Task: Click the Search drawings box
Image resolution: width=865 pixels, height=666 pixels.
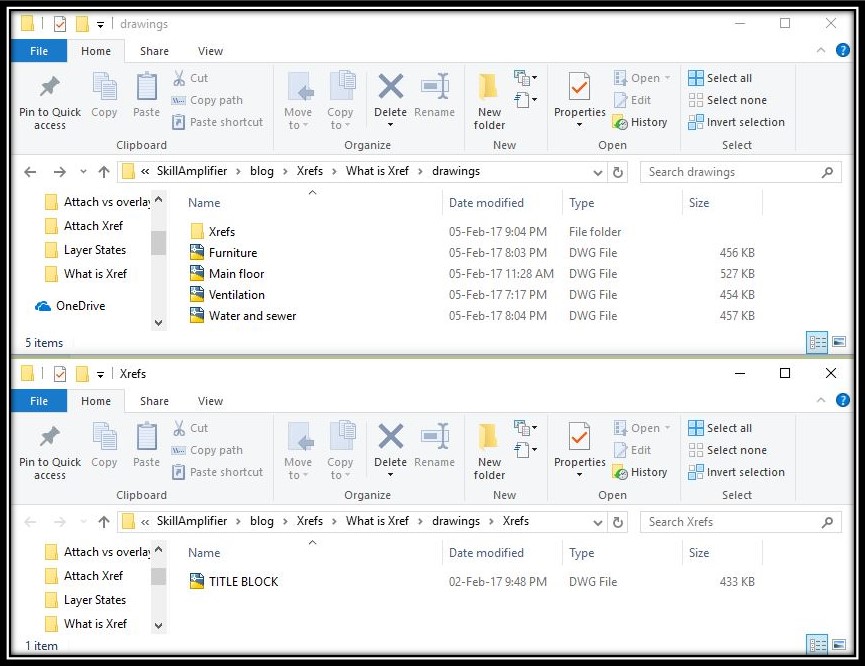Action: (740, 172)
